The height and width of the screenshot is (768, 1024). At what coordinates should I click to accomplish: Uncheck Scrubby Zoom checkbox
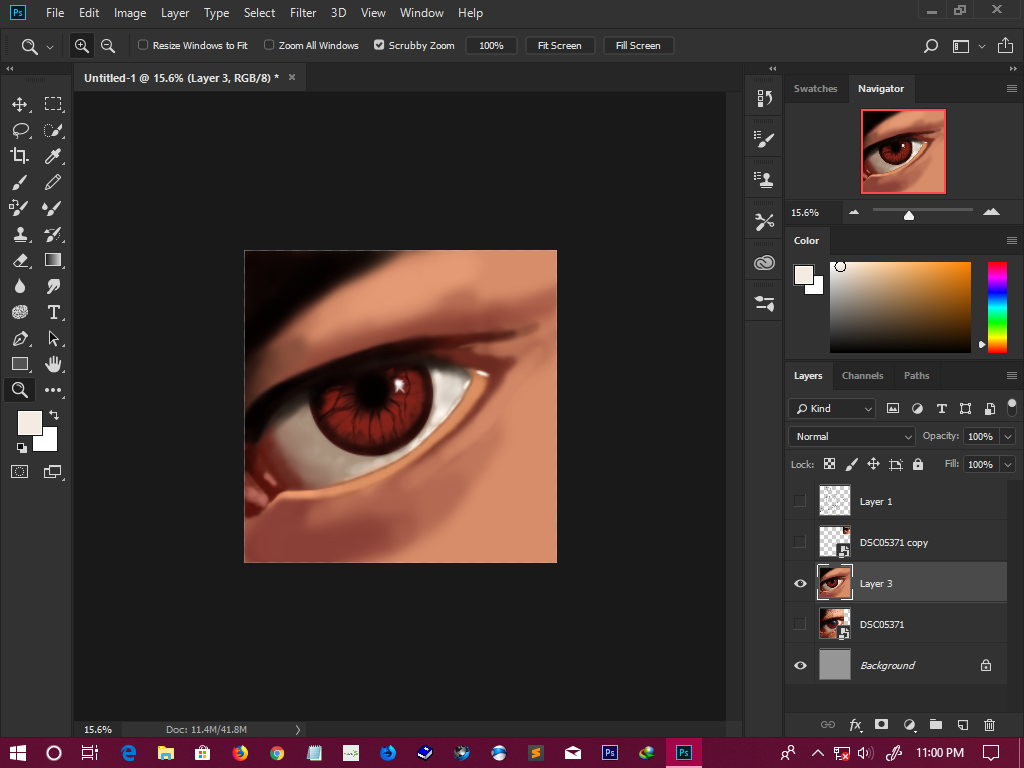[379, 45]
